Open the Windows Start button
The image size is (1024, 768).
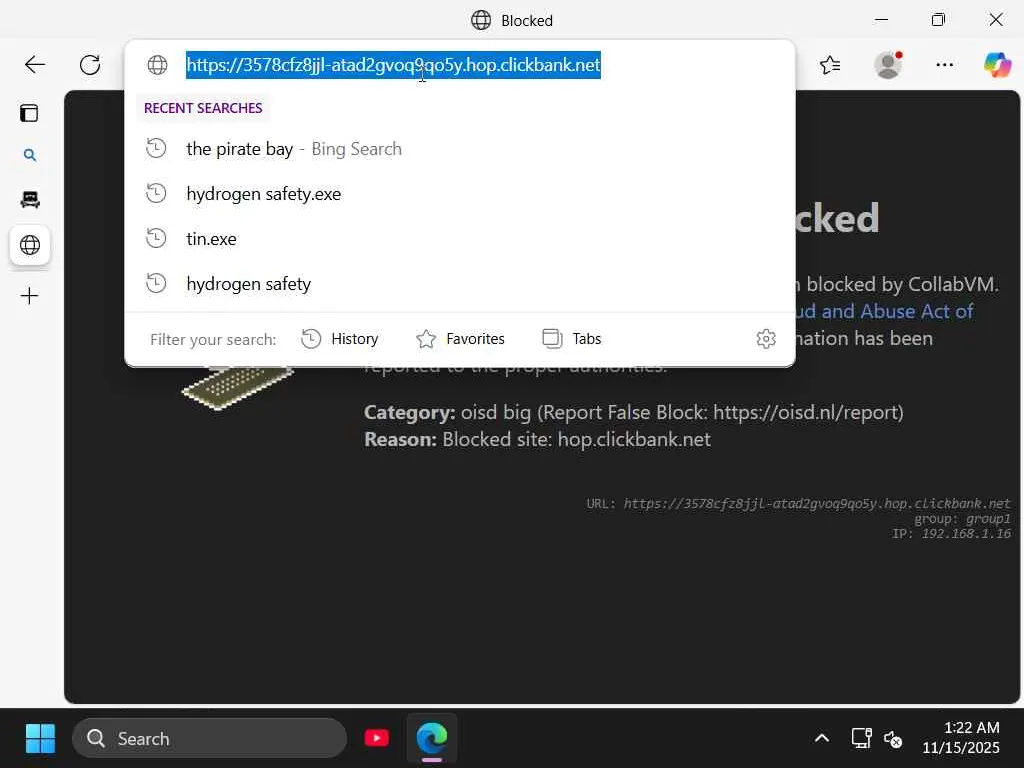[x=40, y=739]
